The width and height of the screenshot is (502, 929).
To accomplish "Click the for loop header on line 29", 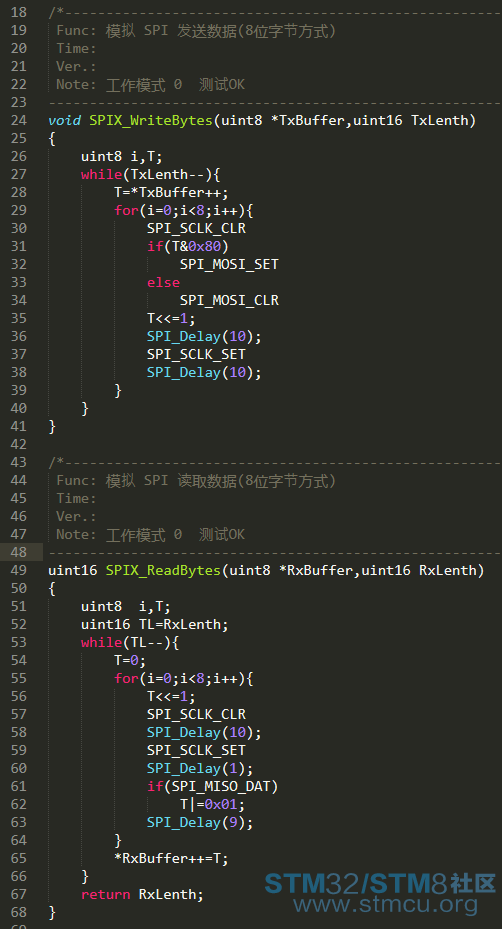I will coord(184,210).
